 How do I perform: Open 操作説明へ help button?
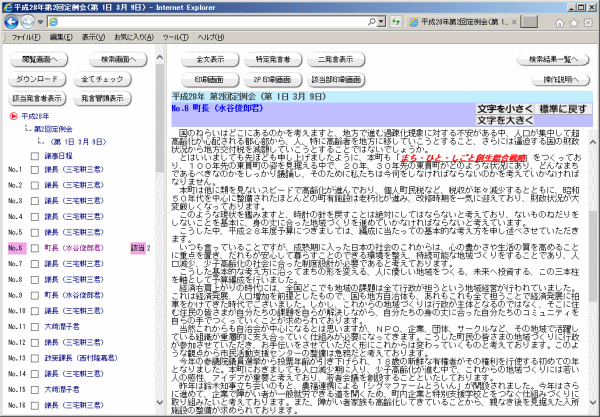coord(561,80)
